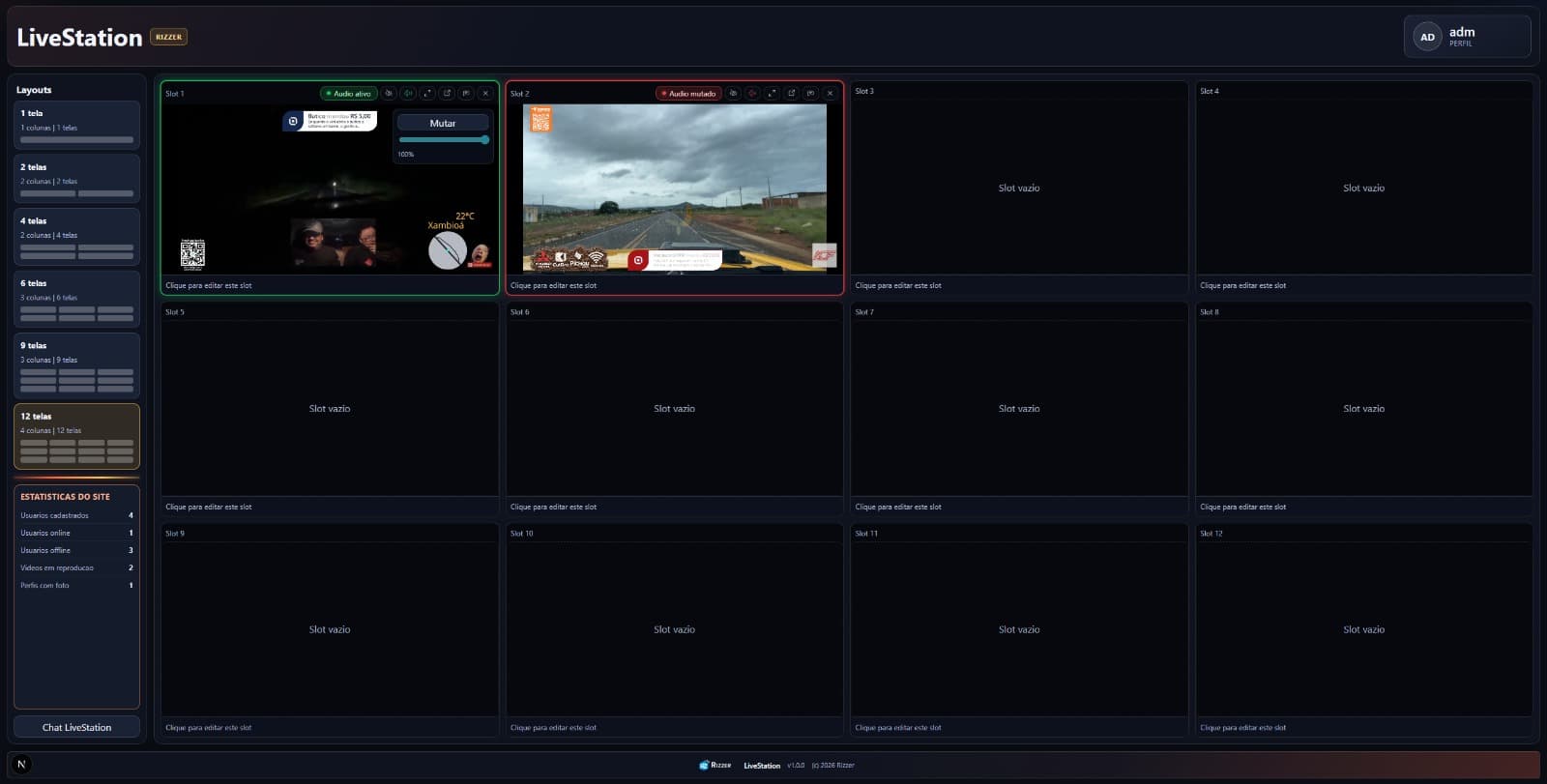Screen dimensions: 1547x784
Task: Click the Mutar button in Slot 1 volume popup
Action: coord(443,123)
